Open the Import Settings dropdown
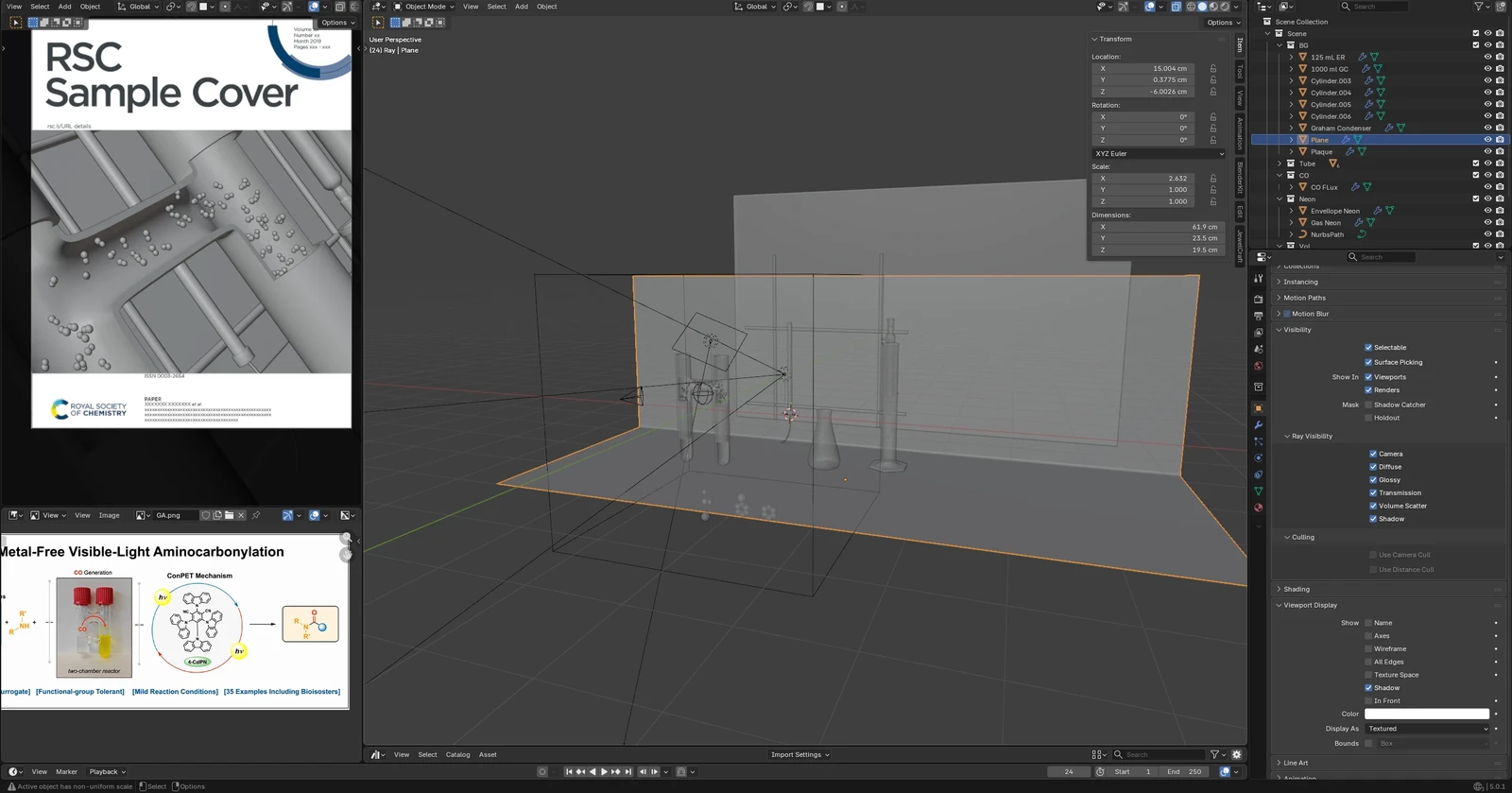 [799, 754]
